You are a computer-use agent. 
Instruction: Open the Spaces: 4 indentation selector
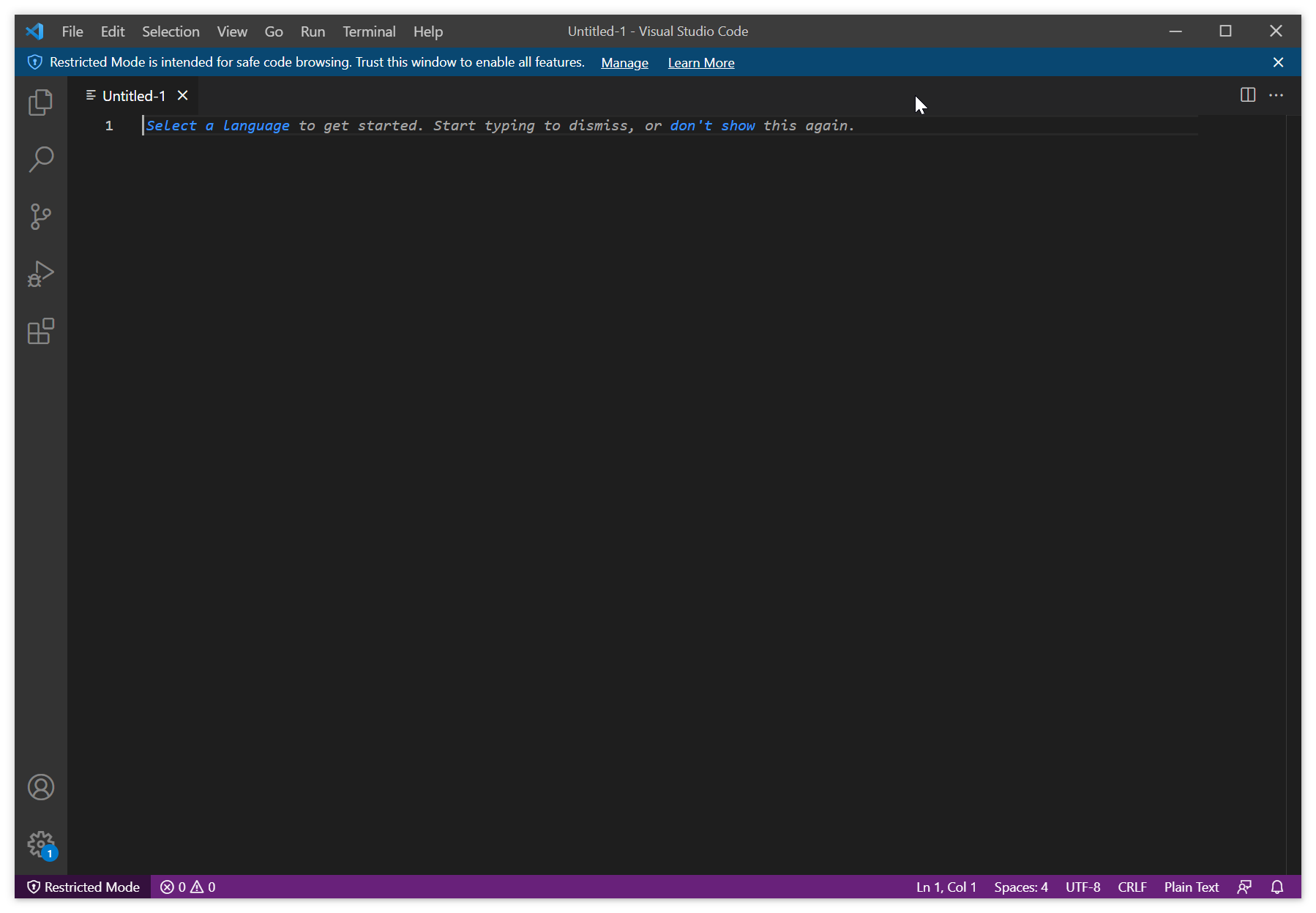pyautogui.click(x=1021, y=887)
